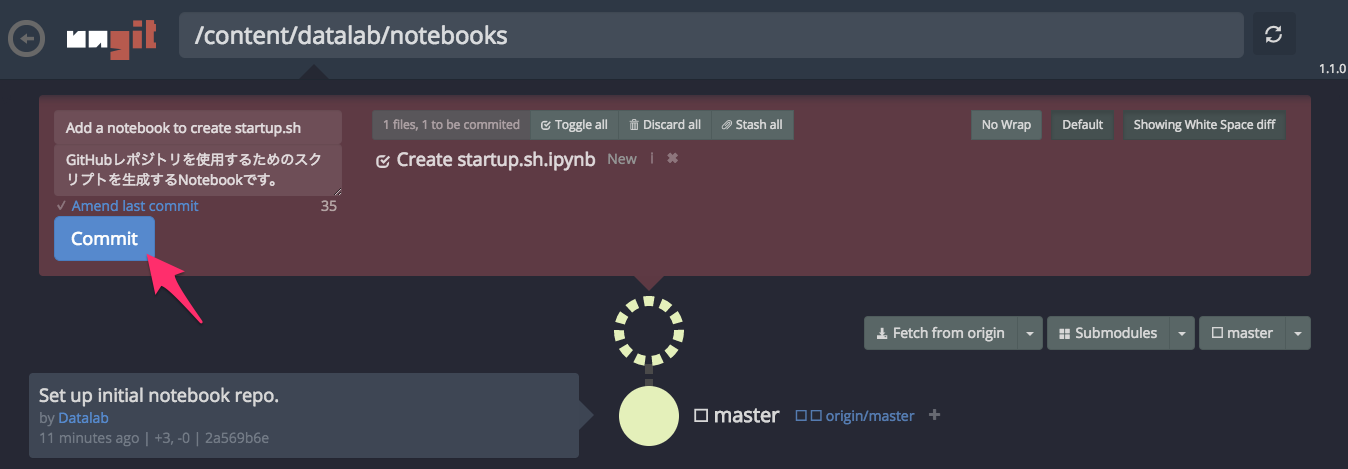
Task: Add a new branch with plus icon
Action: tap(935, 415)
